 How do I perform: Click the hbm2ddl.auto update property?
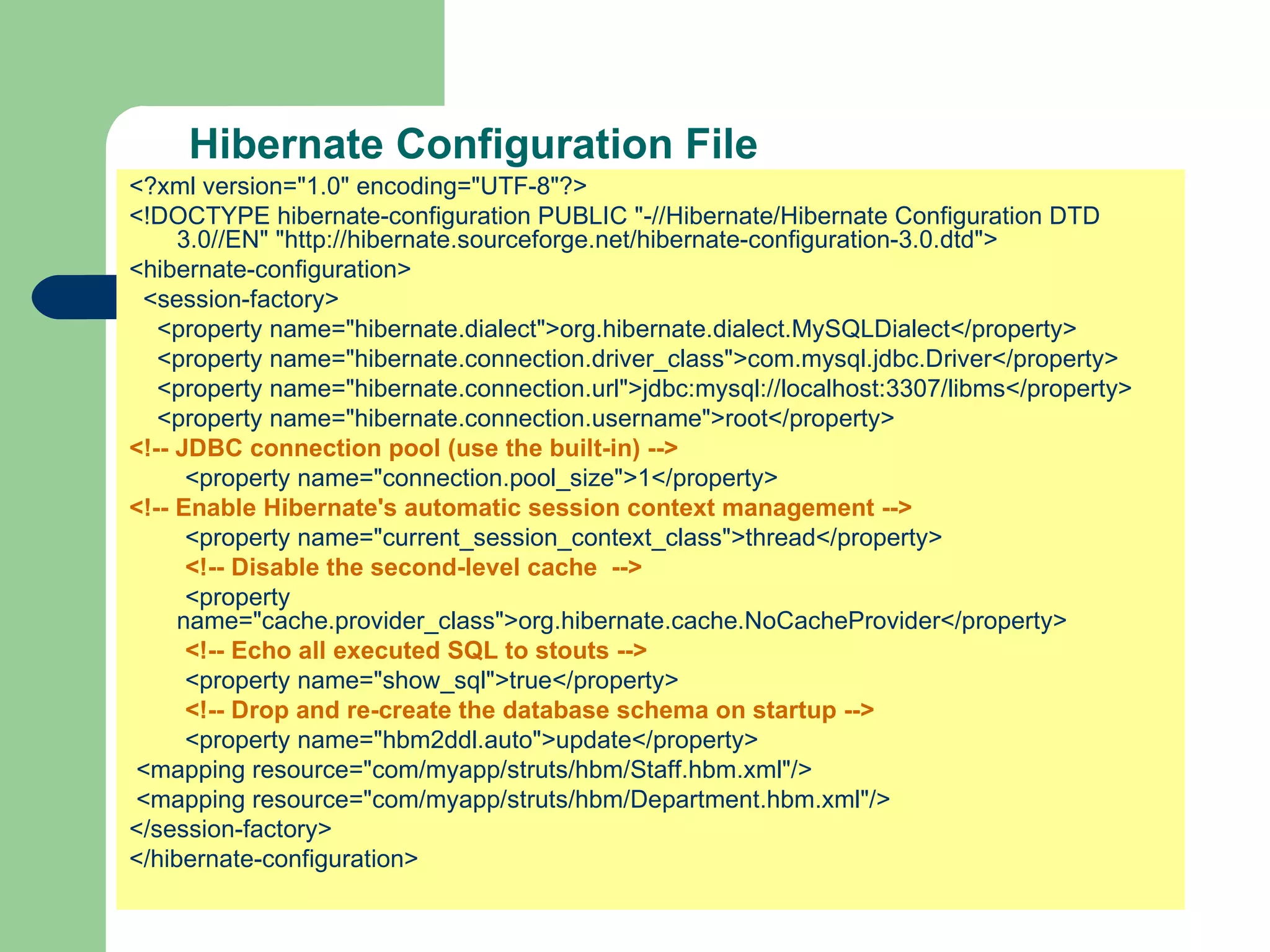click(471, 740)
